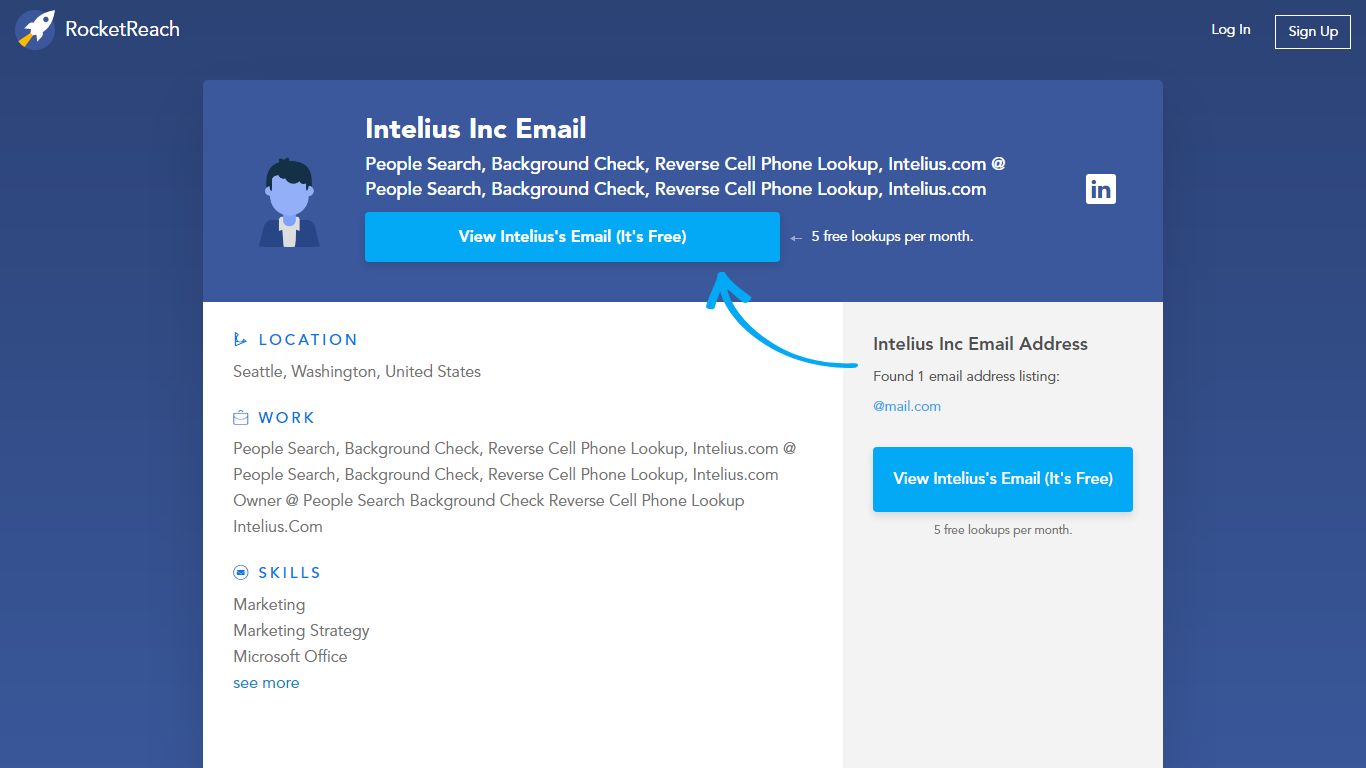Open the Log In link
Screen dimensions: 1366x768
[1231, 30]
